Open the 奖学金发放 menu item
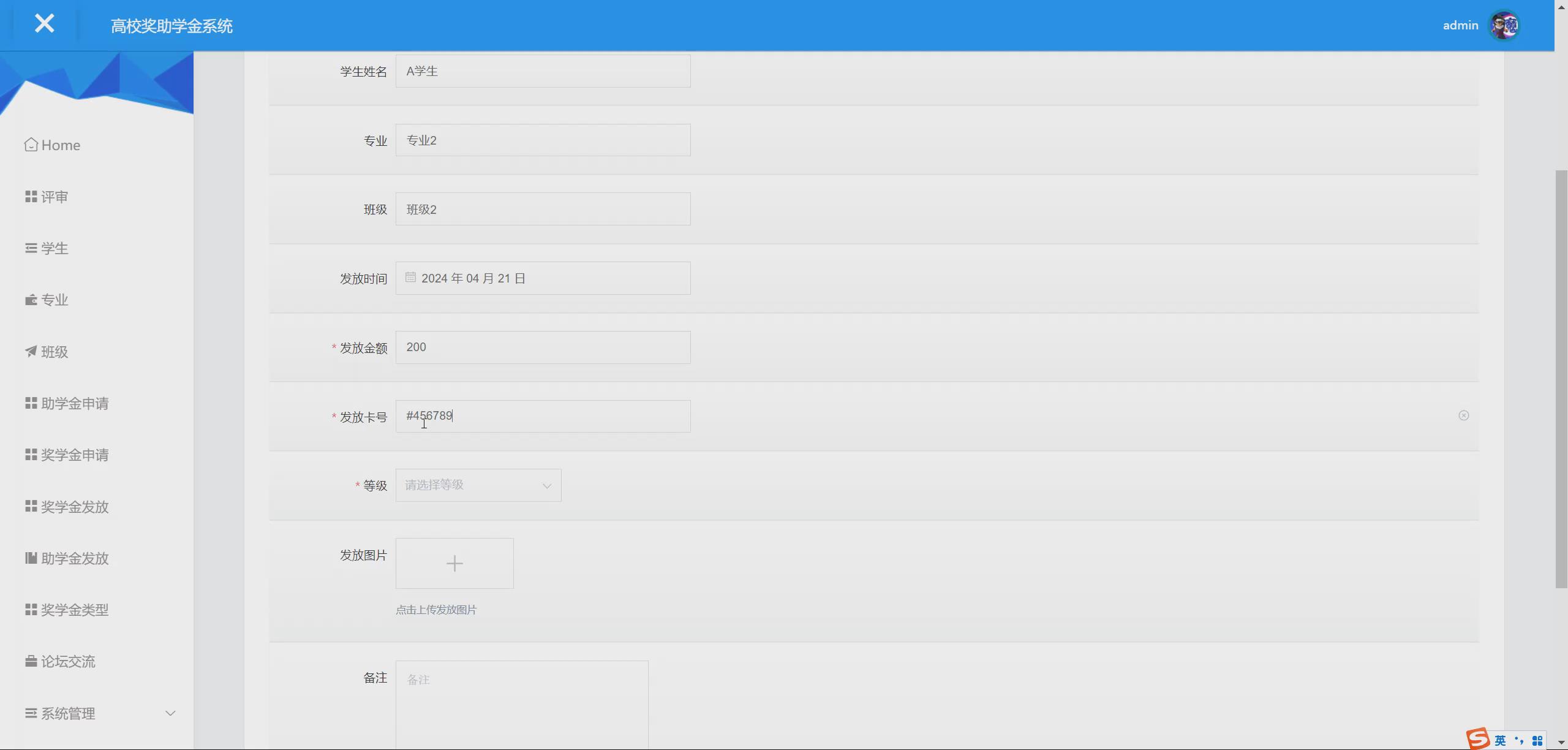Image resolution: width=1568 pixels, height=750 pixels. pos(74,507)
